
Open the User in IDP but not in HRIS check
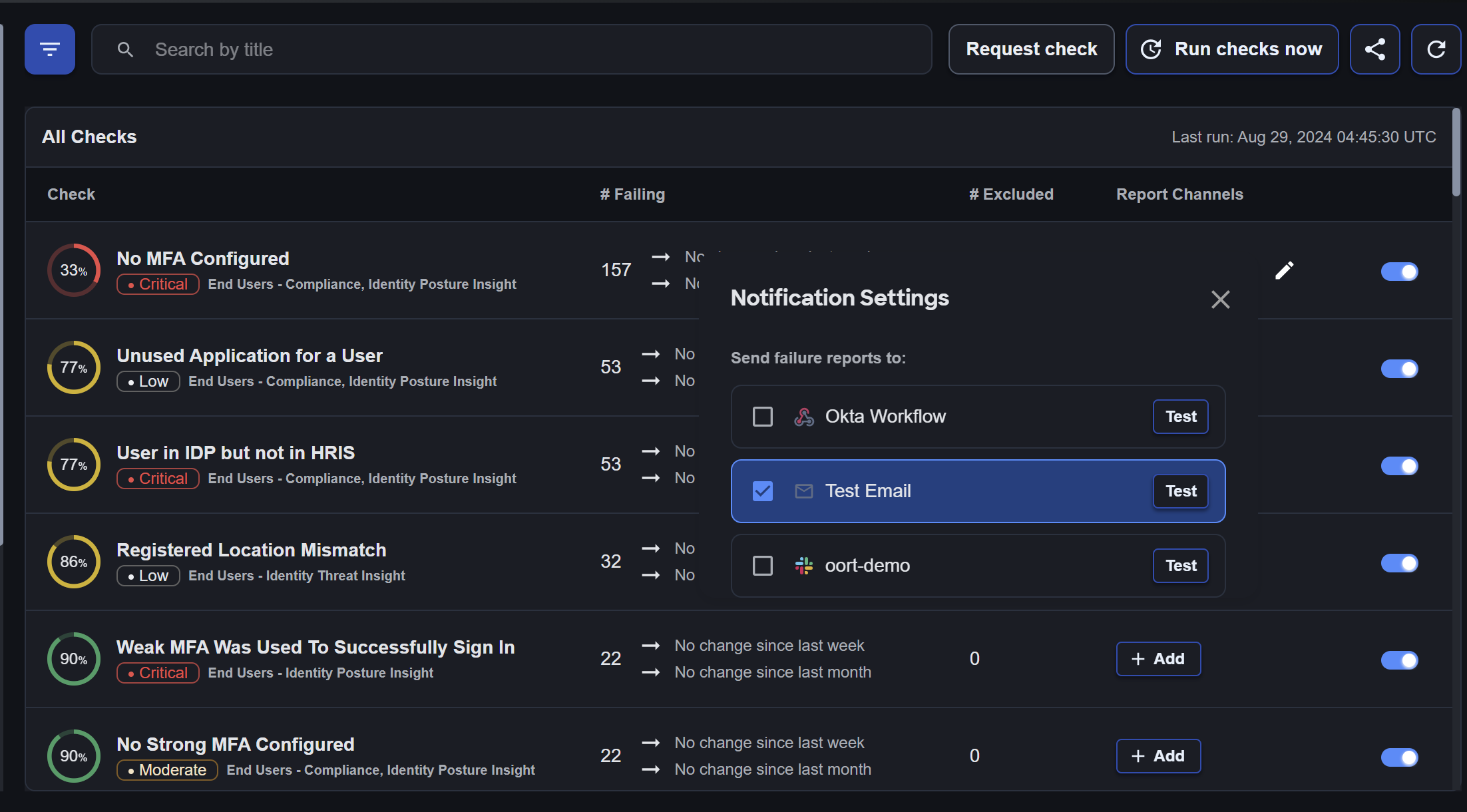236,453
